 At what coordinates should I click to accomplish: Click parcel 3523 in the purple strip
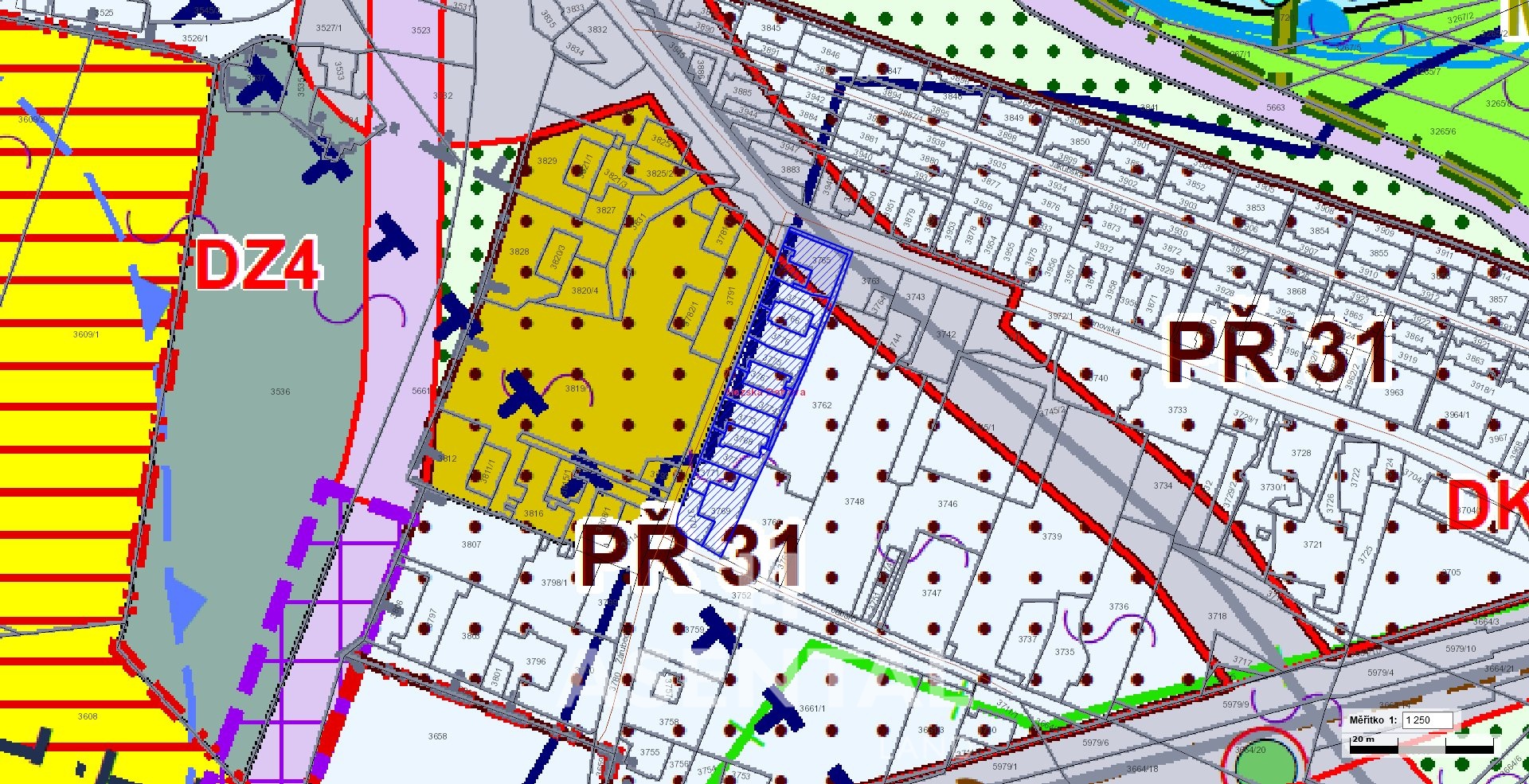[x=420, y=30]
